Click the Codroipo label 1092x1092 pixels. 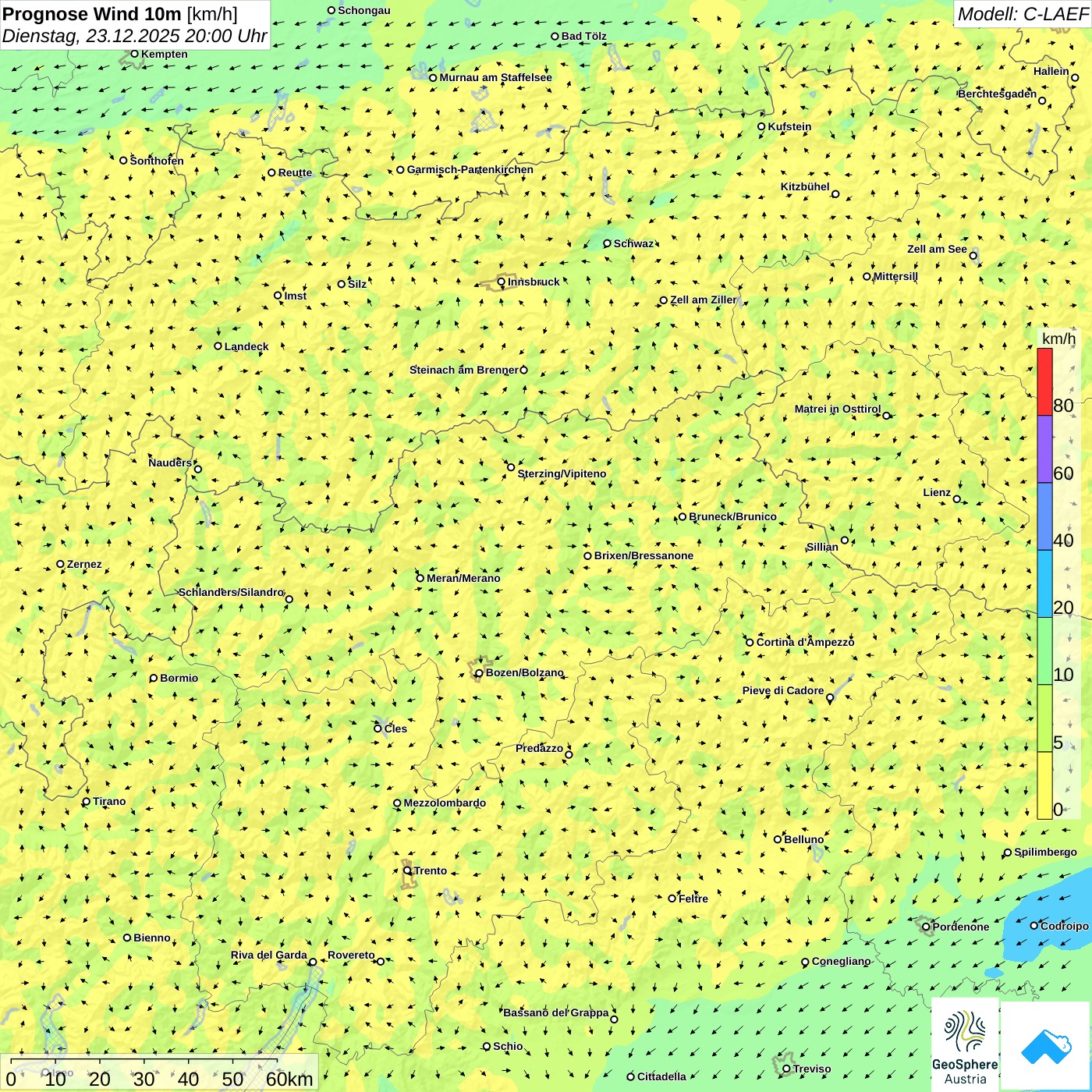1065,926
